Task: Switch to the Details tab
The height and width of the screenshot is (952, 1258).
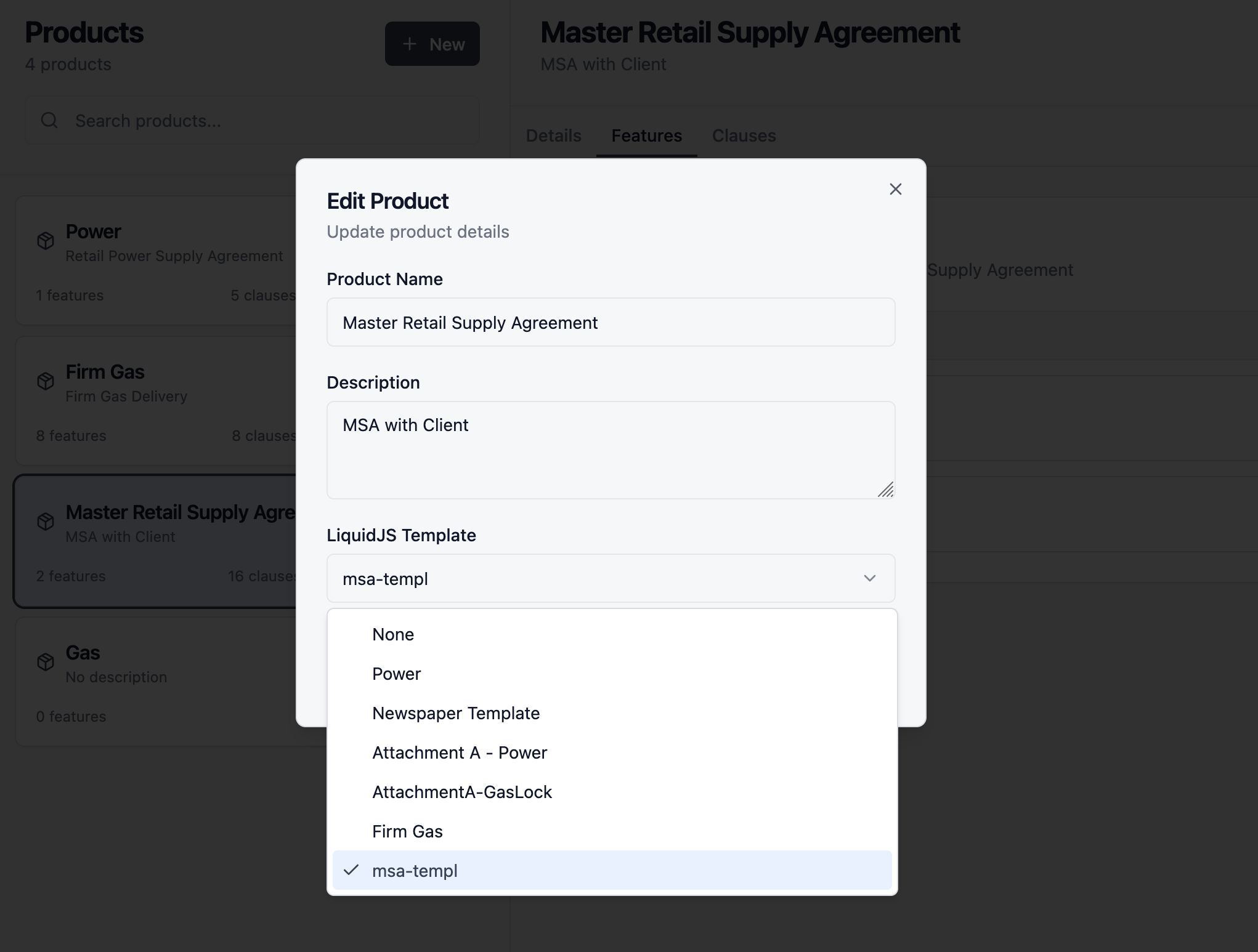Action: point(553,135)
